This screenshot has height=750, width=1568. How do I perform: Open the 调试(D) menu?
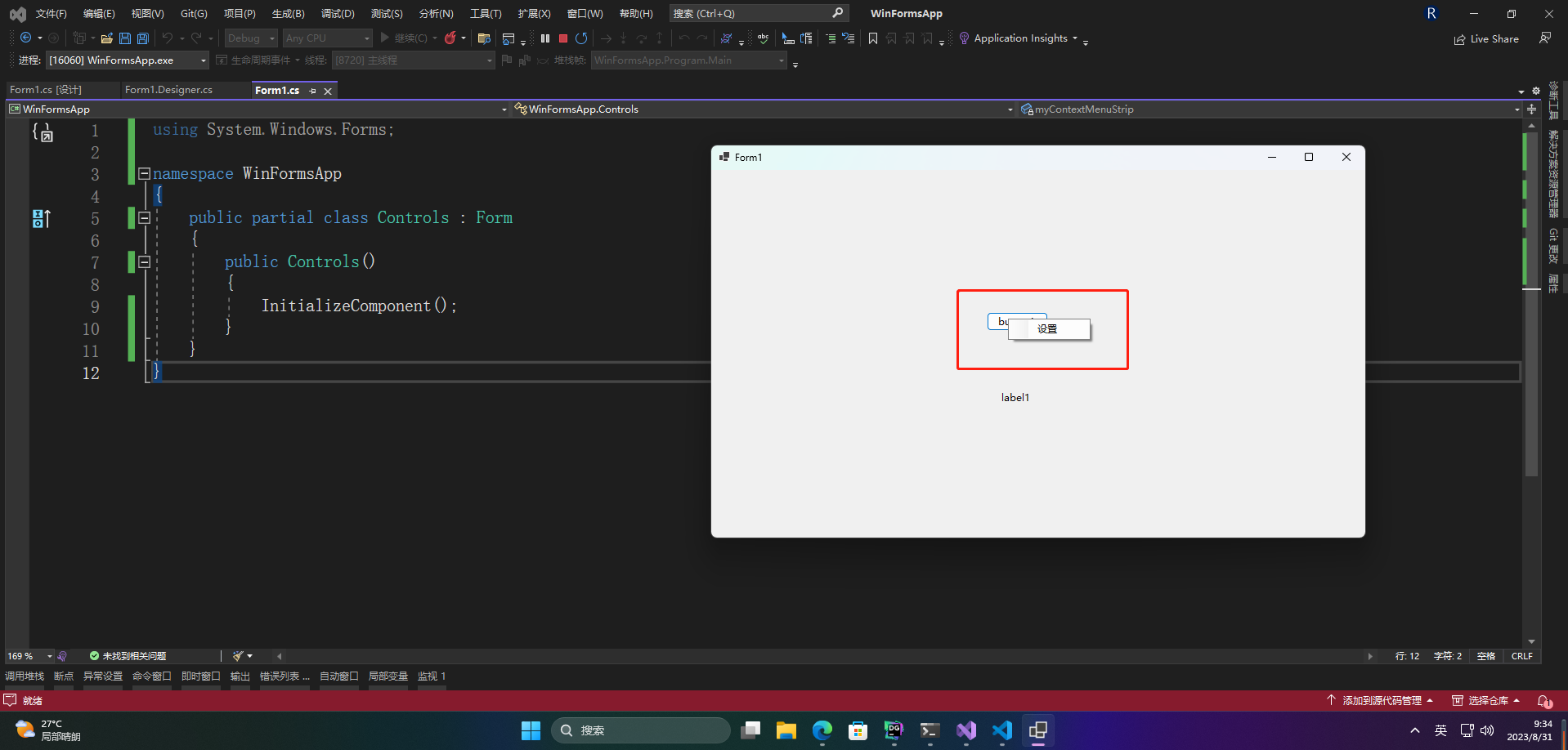click(x=338, y=13)
